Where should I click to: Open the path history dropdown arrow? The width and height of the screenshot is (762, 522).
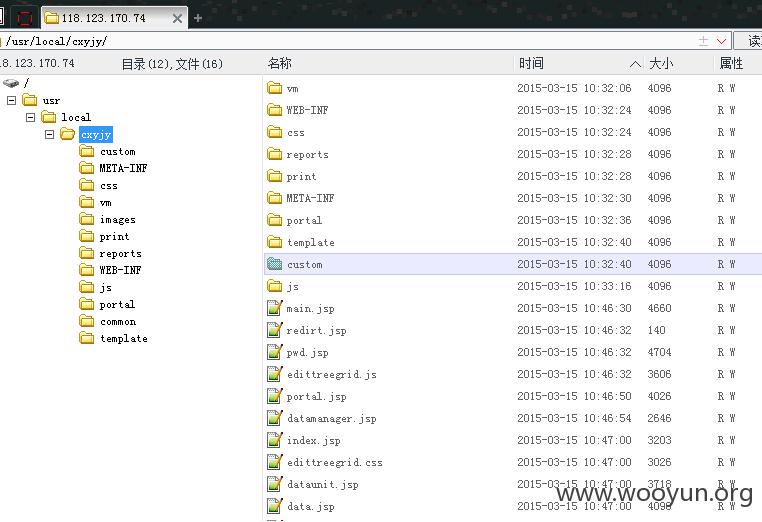721,41
